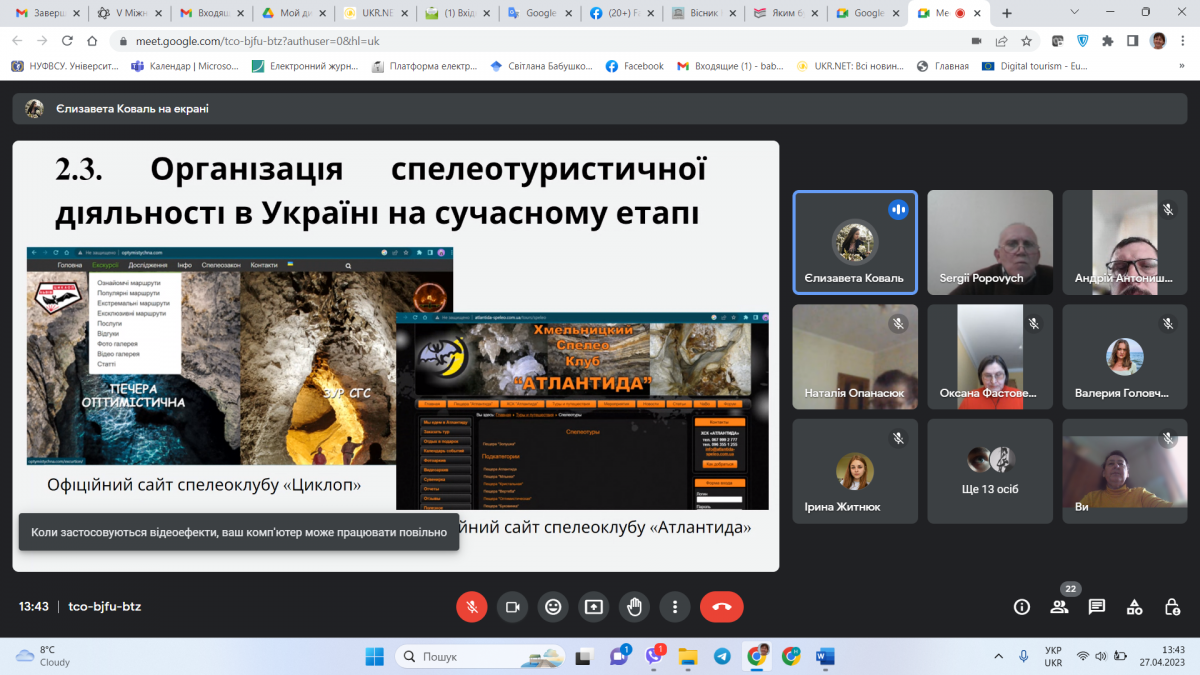Open the activities panel
The width and height of the screenshot is (1200, 675).
pyautogui.click(x=1134, y=606)
